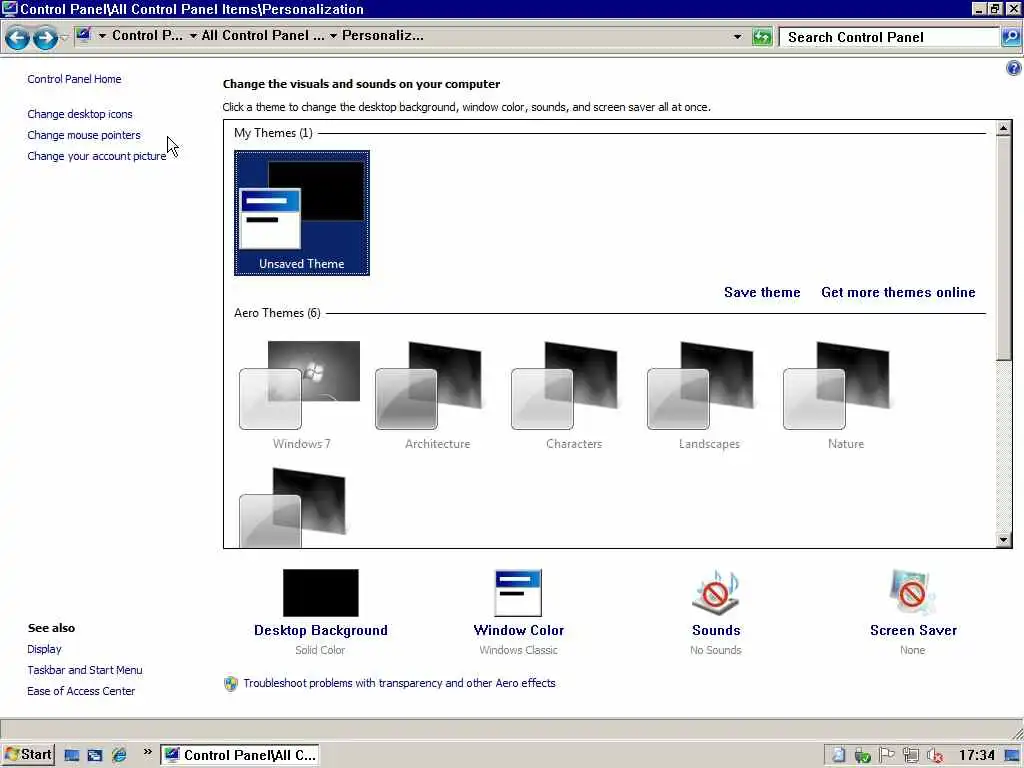1024x768 pixels.
Task: Open the Display link under See also
Action: point(44,649)
